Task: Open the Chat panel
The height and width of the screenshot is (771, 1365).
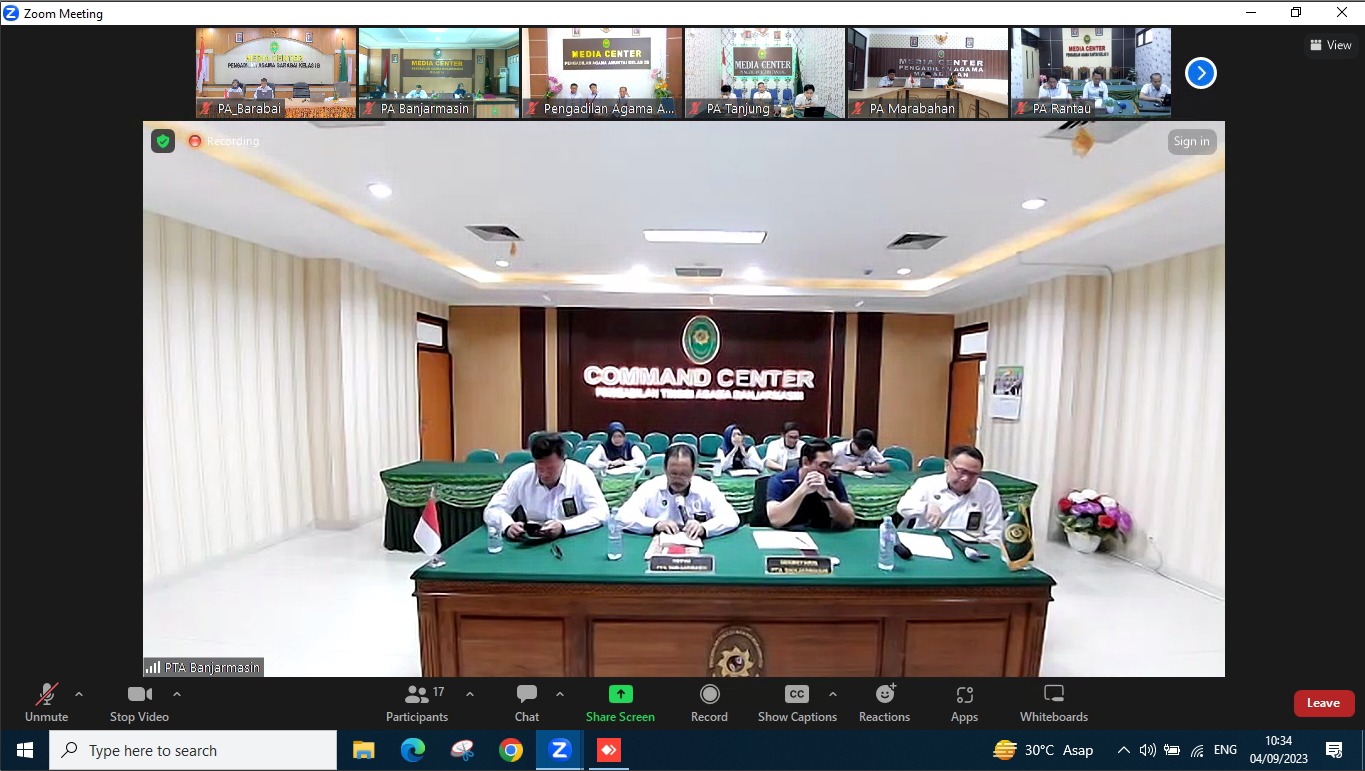Action: [x=527, y=702]
